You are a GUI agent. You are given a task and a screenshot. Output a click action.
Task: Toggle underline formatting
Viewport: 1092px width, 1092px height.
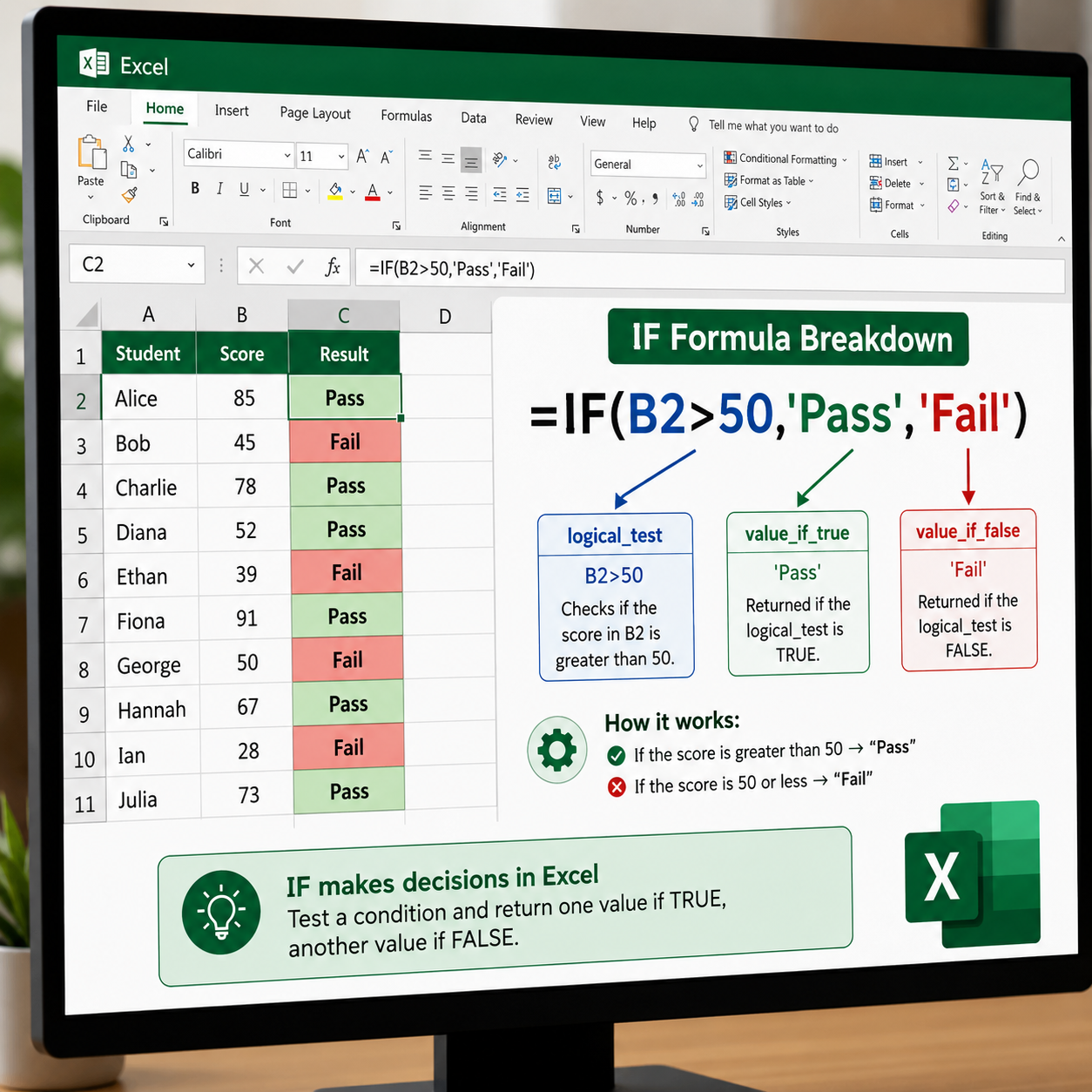coord(244,189)
